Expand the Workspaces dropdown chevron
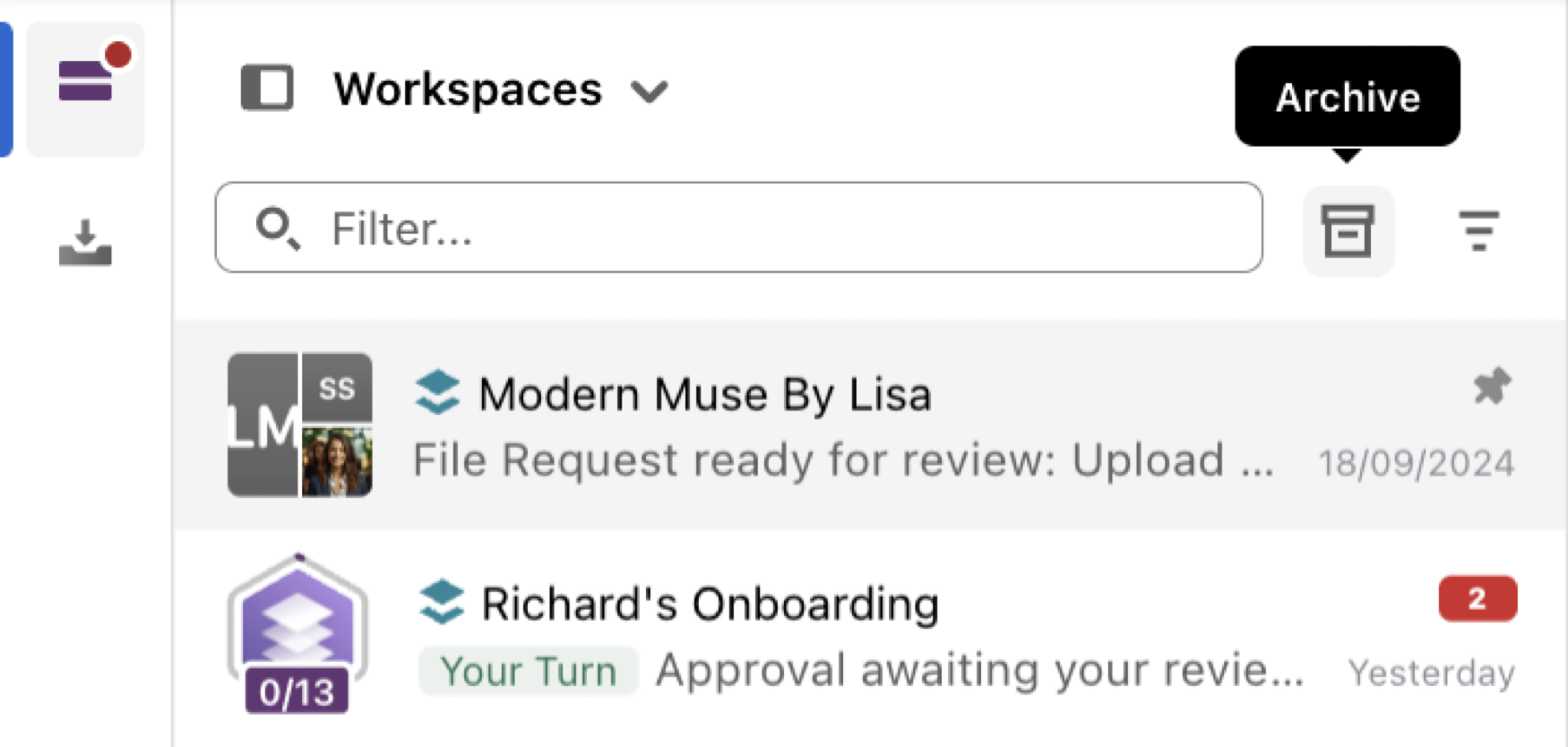 click(x=649, y=91)
